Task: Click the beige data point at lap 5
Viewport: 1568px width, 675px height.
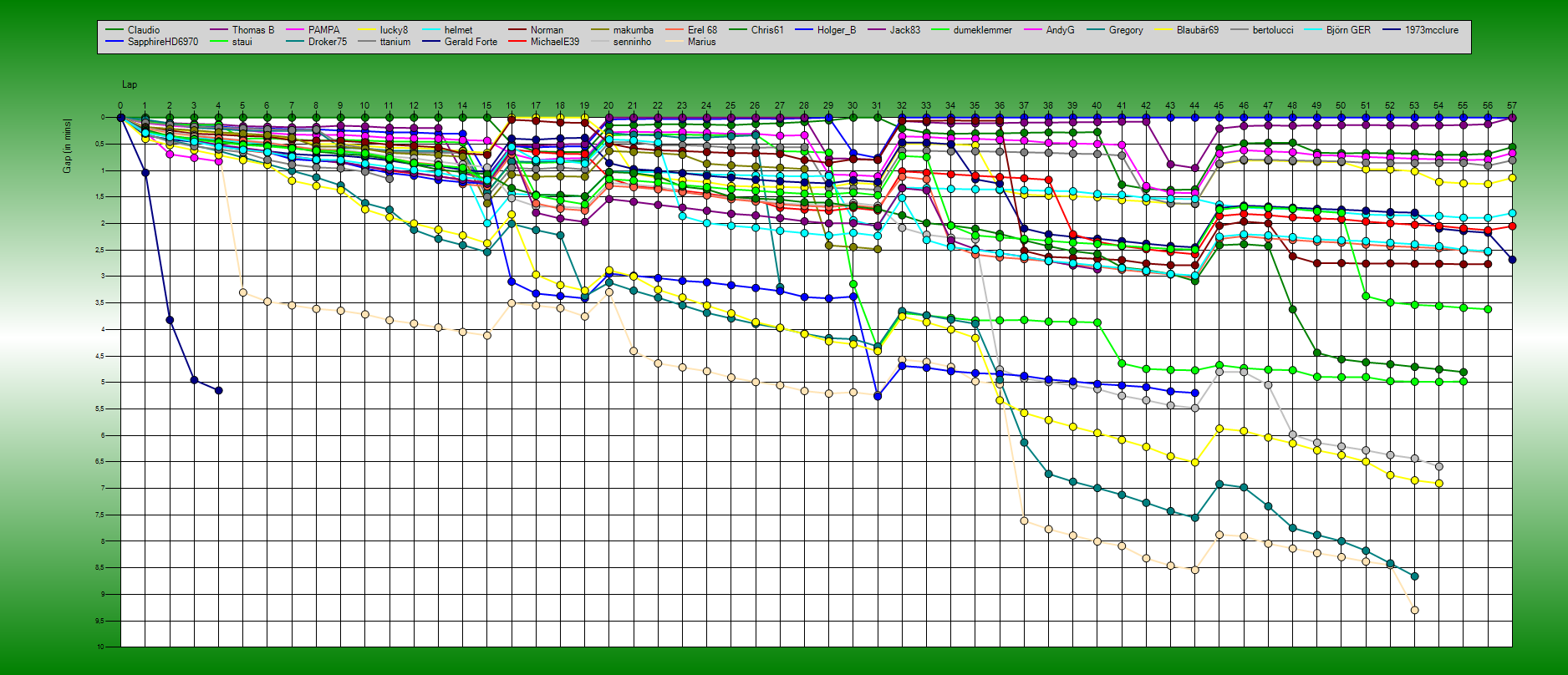Action: (242, 292)
